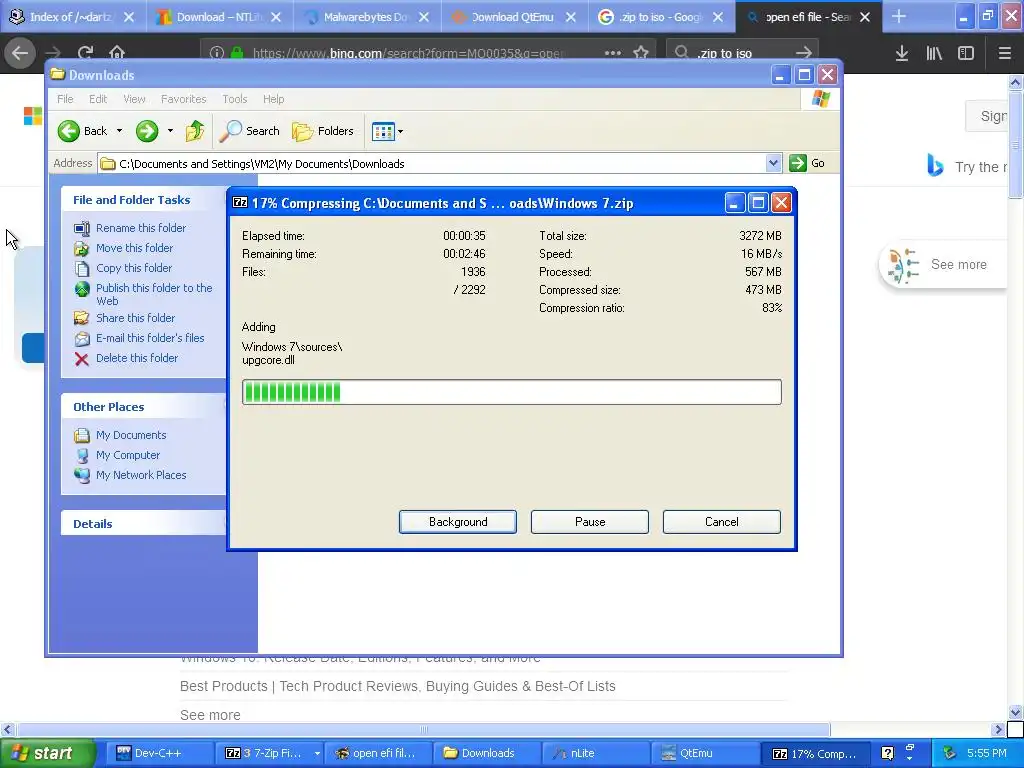Bookmark this page with the star icon
The width and height of the screenshot is (1024, 768).
click(641, 53)
